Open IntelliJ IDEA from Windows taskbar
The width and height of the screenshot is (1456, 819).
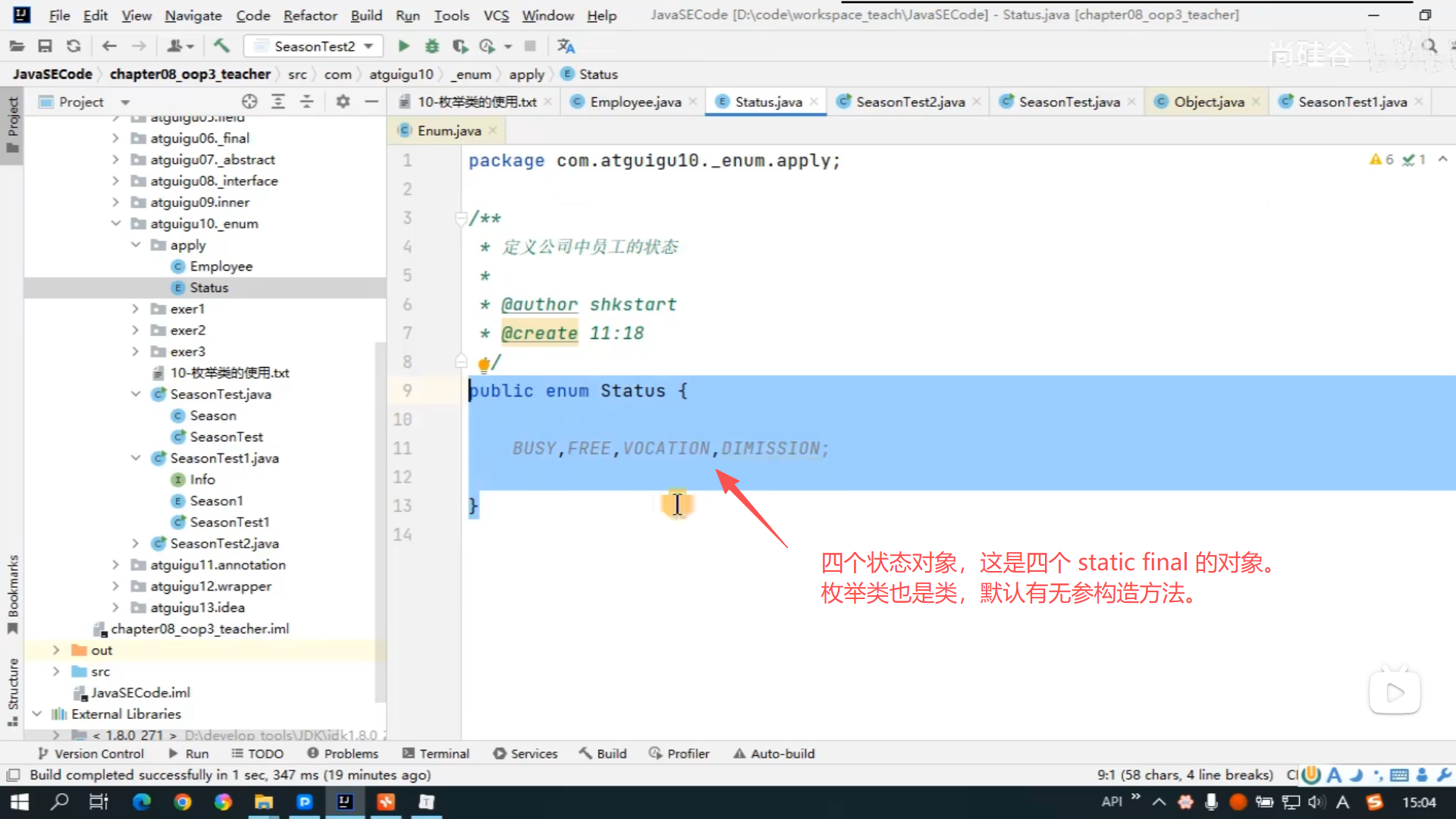(345, 802)
